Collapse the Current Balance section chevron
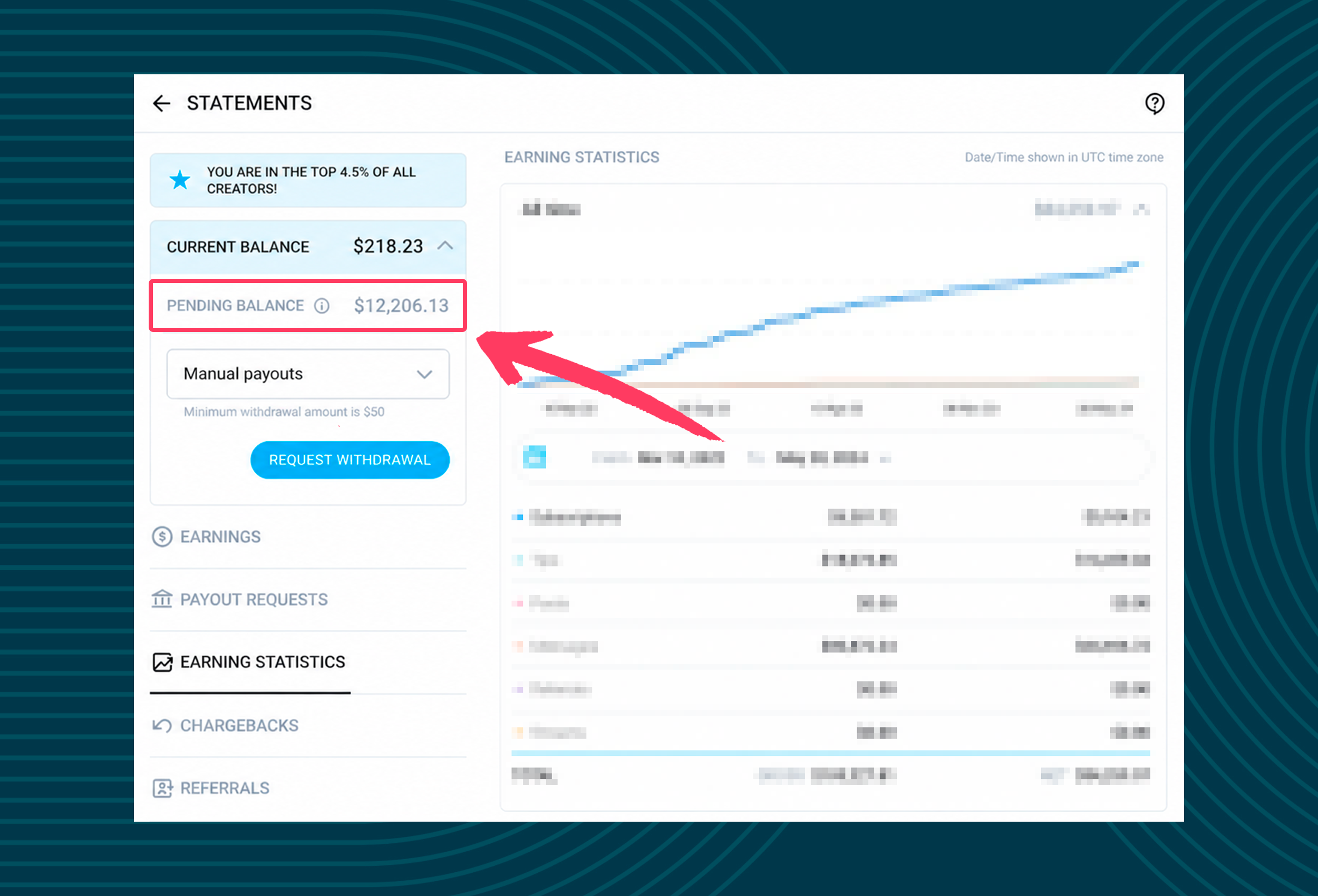The image size is (1318, 896). (x=445, y=246)
